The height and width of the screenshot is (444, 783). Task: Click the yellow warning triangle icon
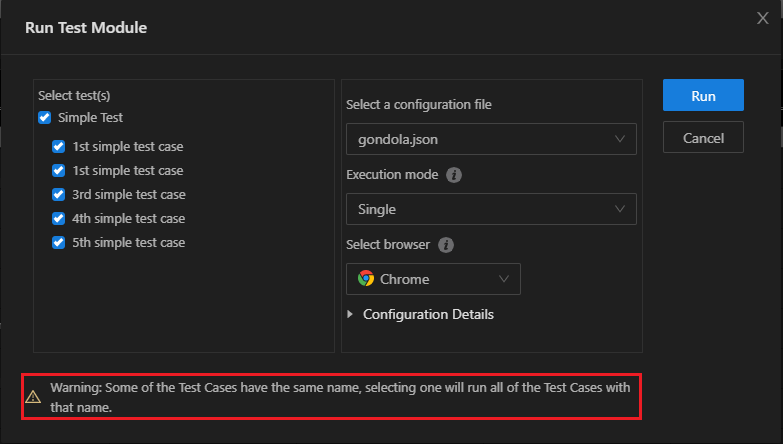pyautogui.click(x=33, y=396)
